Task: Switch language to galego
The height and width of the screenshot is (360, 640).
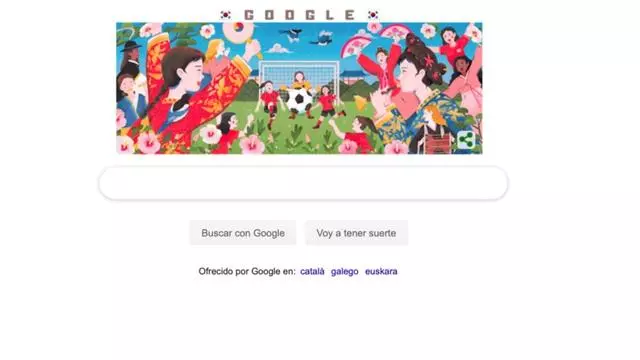Action: tap(344, 271)
